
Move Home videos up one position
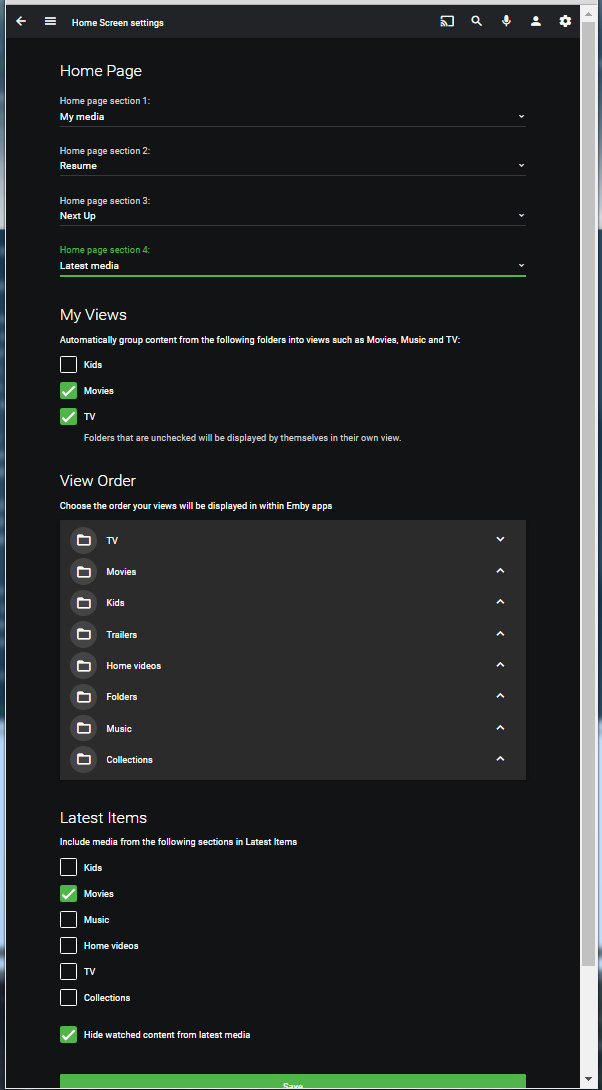point(500,664)
